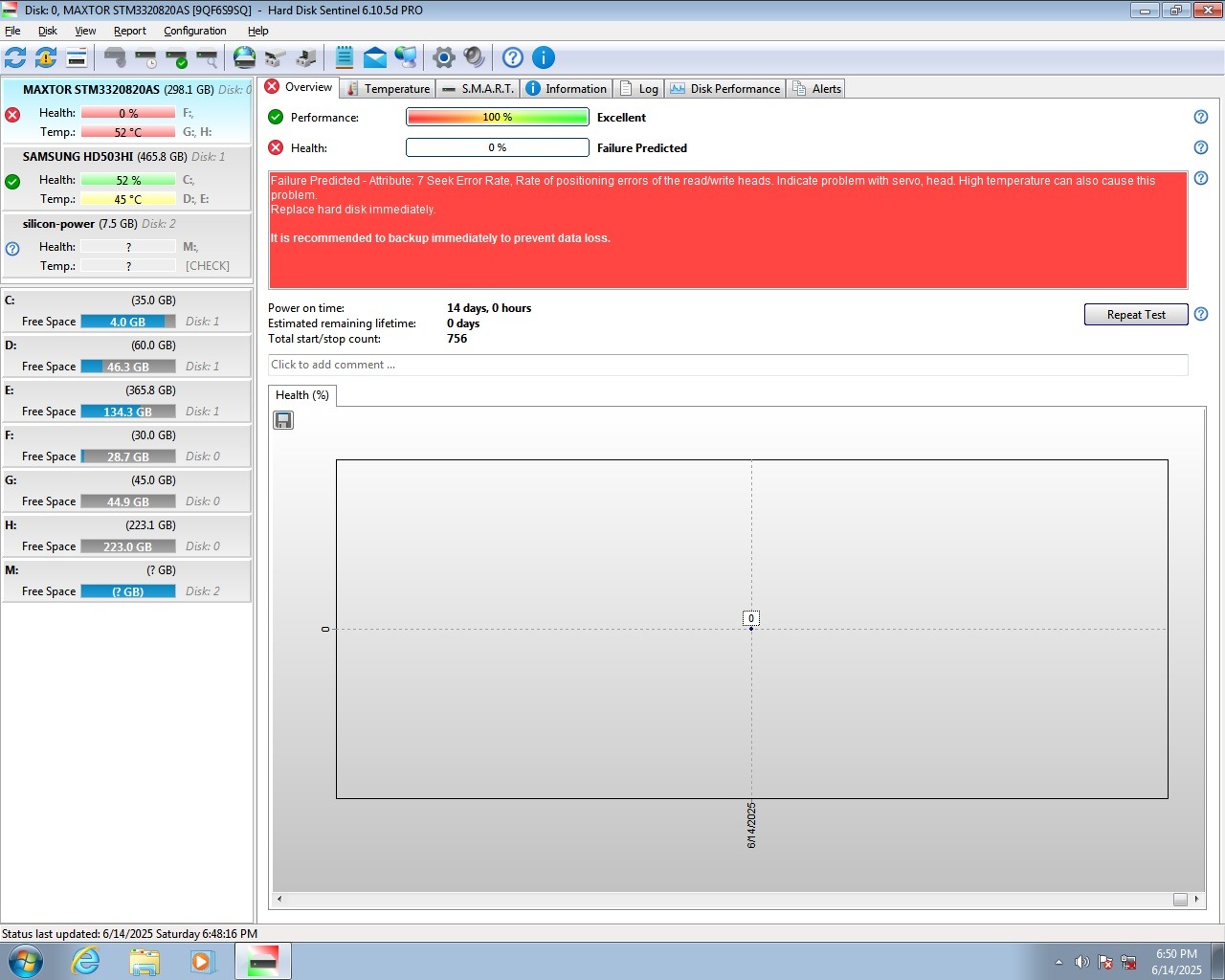Open settings via the gear icon

click(443, 57)
